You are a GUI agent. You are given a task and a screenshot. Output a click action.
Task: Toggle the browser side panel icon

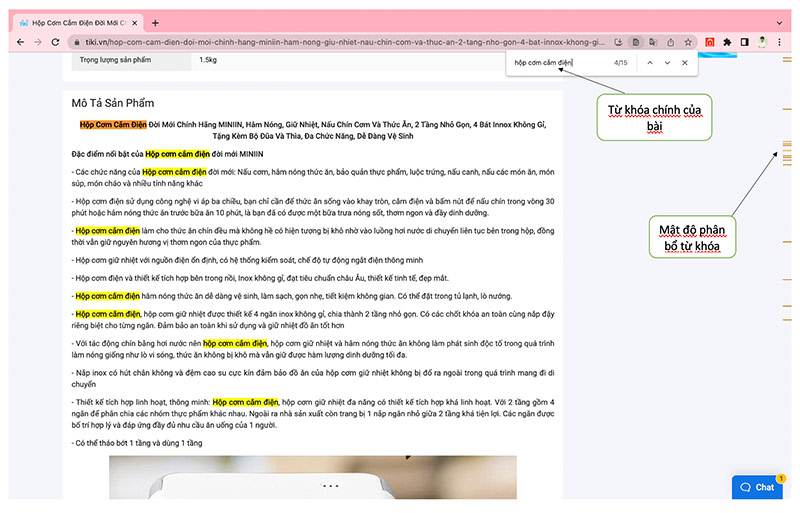pyautogui.click(x=743, y=42)
